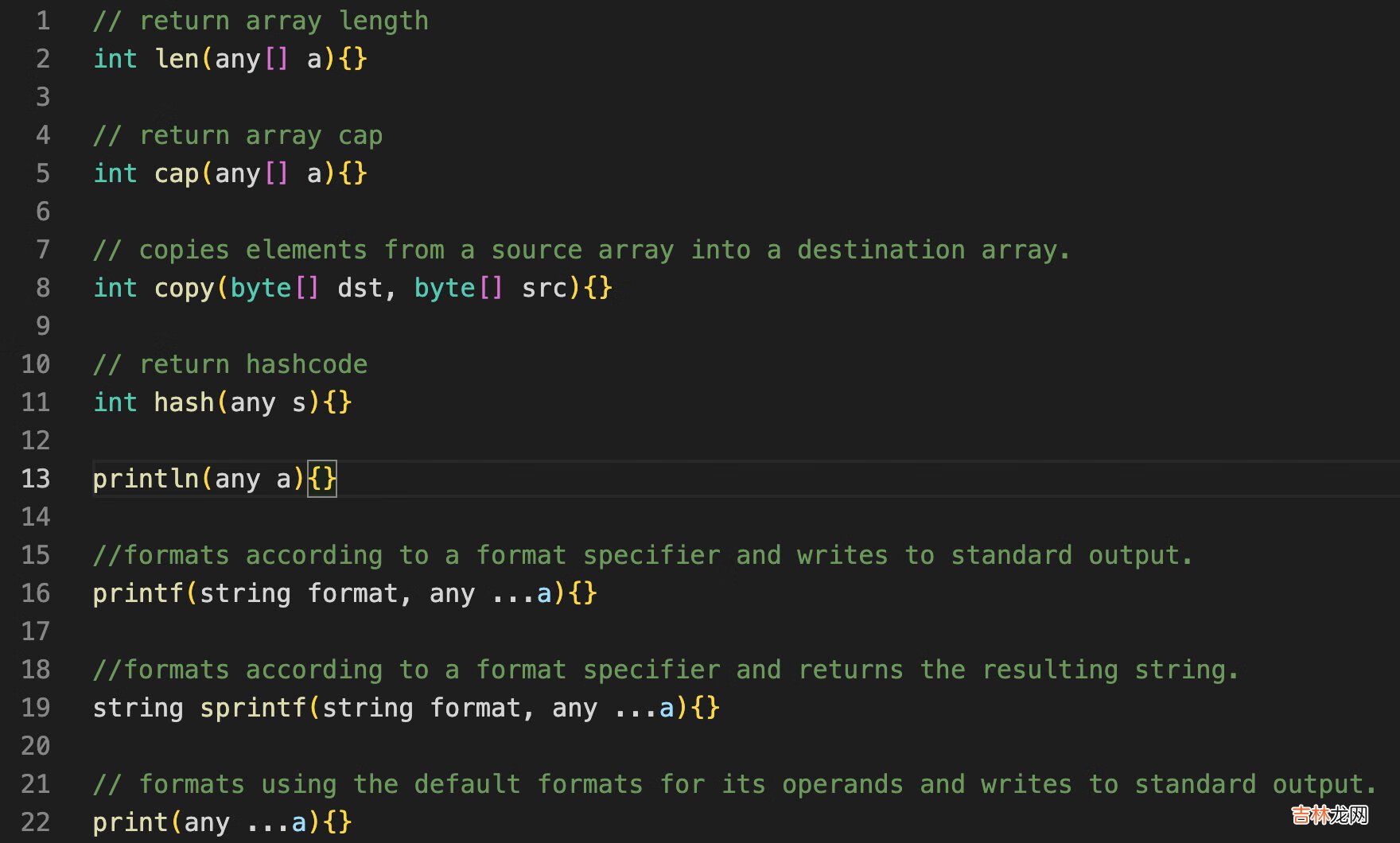Click line number 19 in the gutter
The image size is (1400, 843).
pos(36,708)
